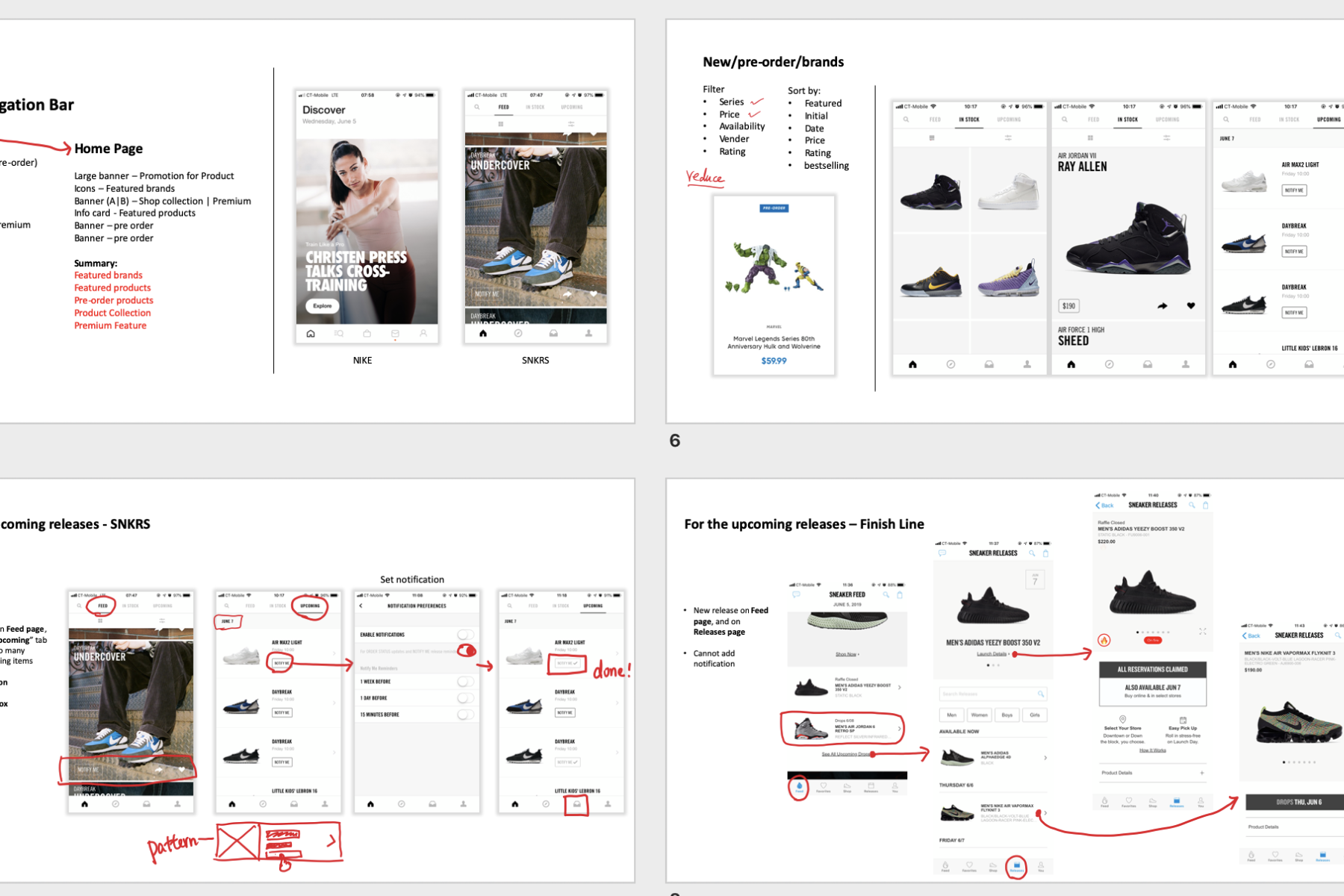Click orange flame icon below black Yeezy photo

point(1104,640)
